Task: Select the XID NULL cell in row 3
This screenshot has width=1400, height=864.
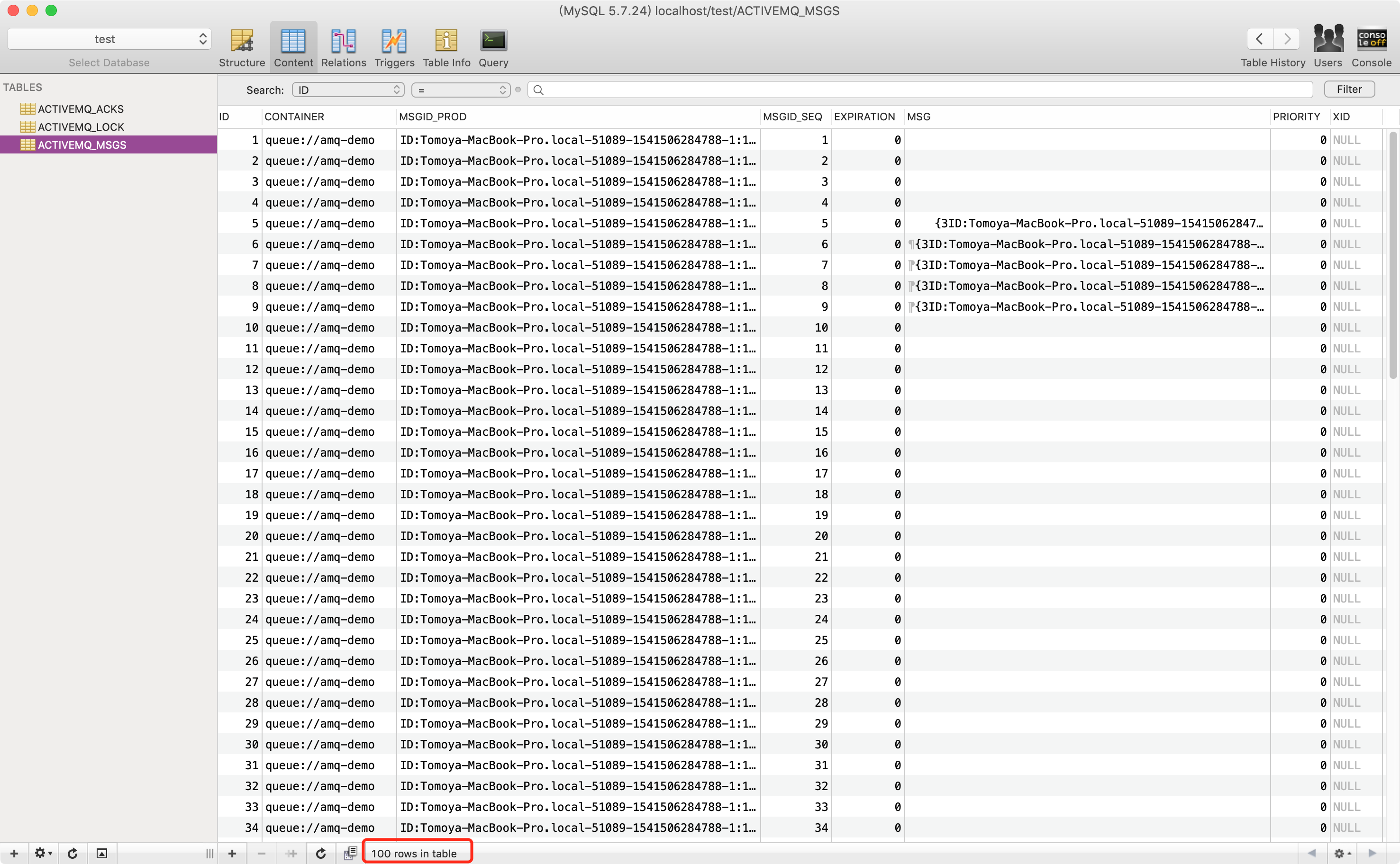Action: (1356, 182)
